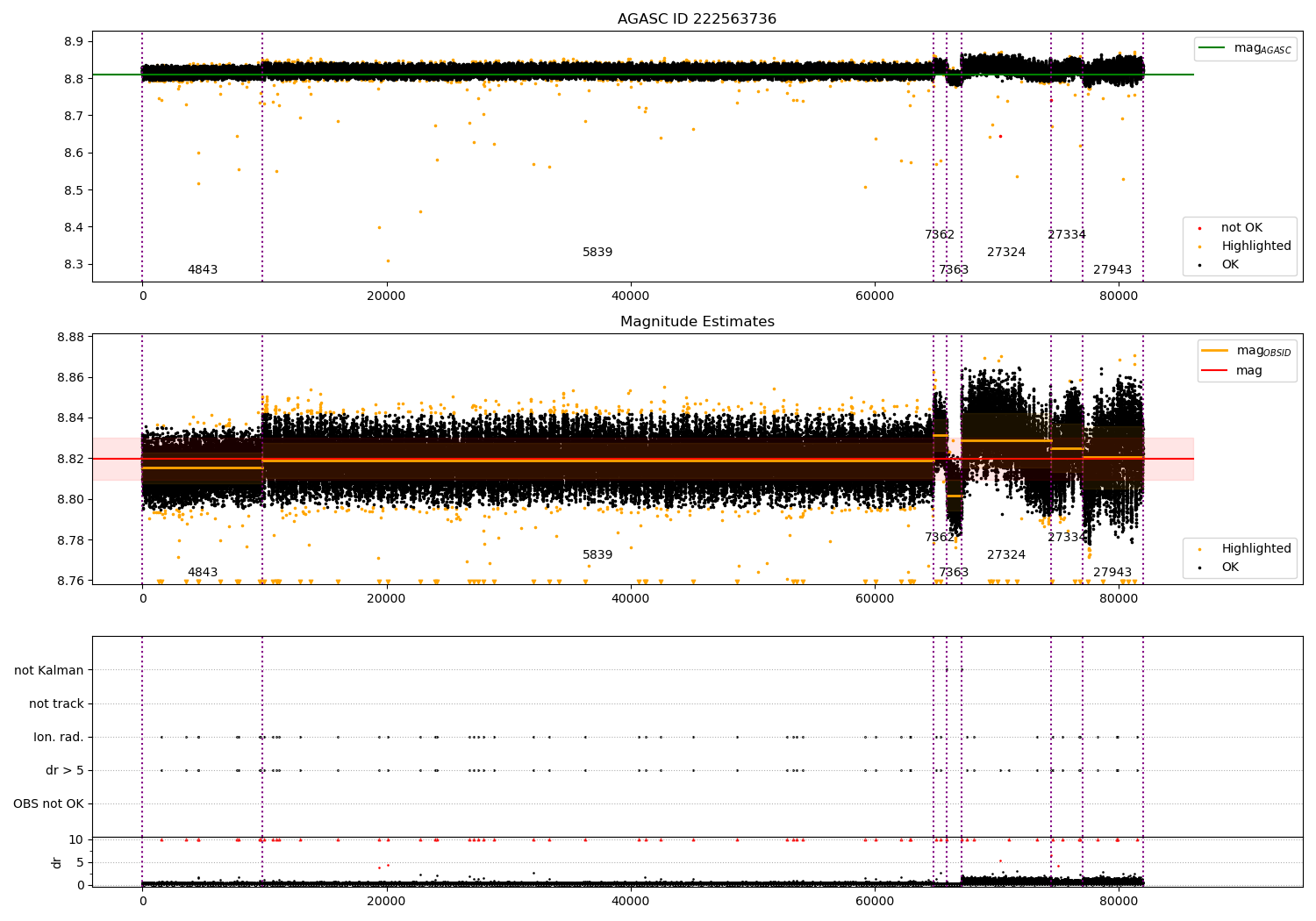The width and height of the screenshot is (1316, 921).
Task: Click "Highlighted" legend label in Magnitude Estimates plot
Action: pos(1256,549)
